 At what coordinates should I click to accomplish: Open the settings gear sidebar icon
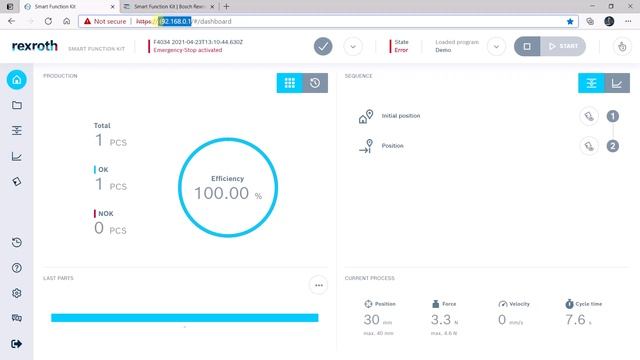pyautogui.click(x=17, y=293)
